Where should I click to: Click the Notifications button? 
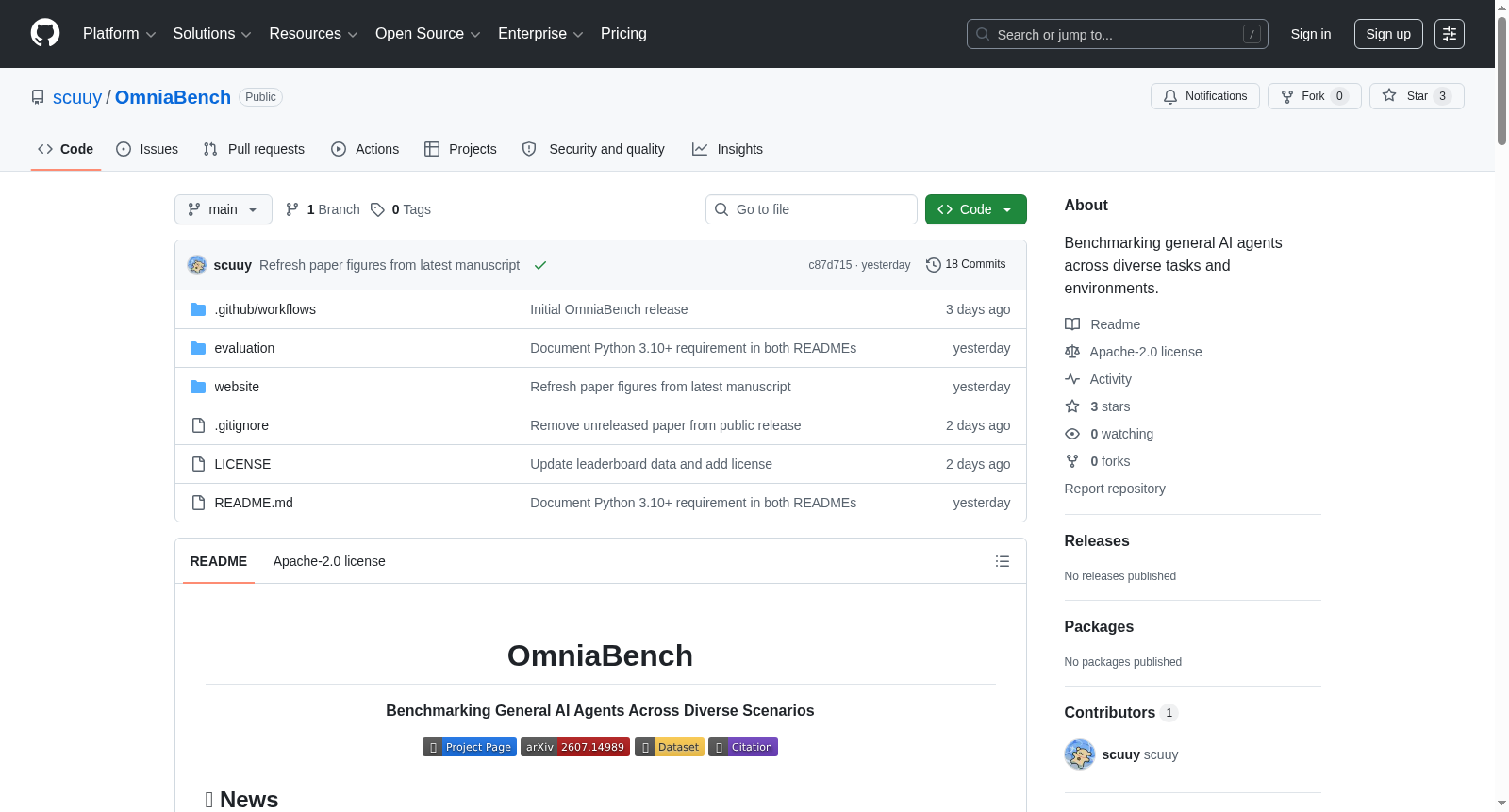tap(1205, 96)
